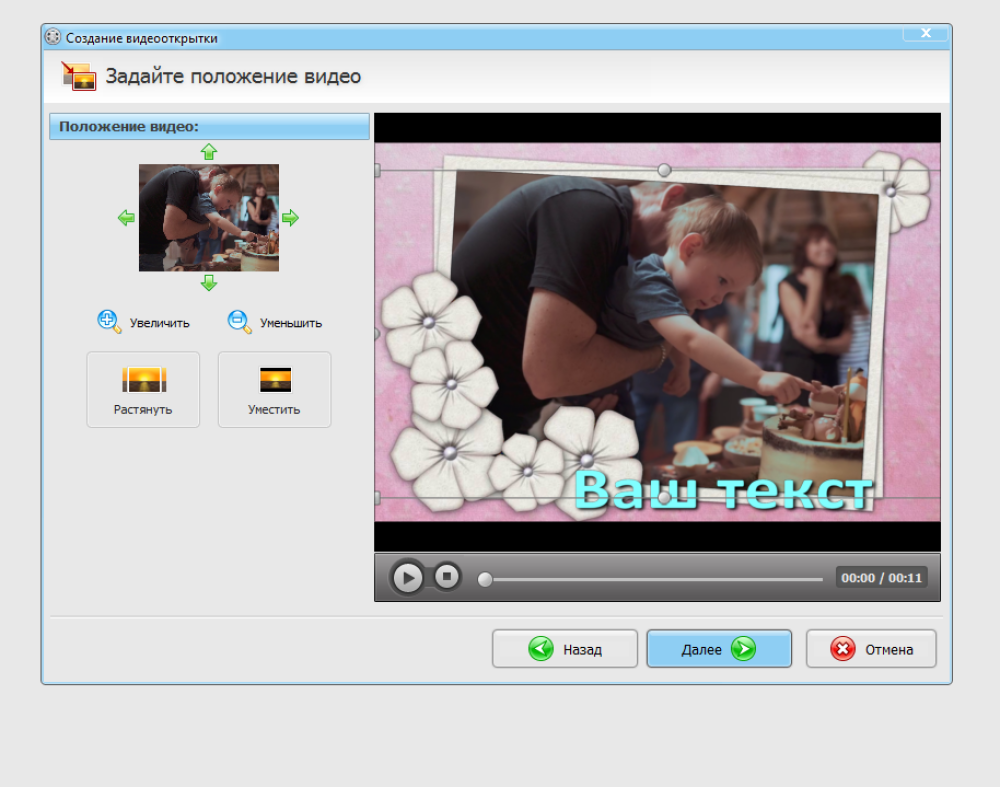The image size is (1000, 787).
Task: Zoom out with the Уменьшить magnifier
Action: pyautogui.click(x=239, y=321)
